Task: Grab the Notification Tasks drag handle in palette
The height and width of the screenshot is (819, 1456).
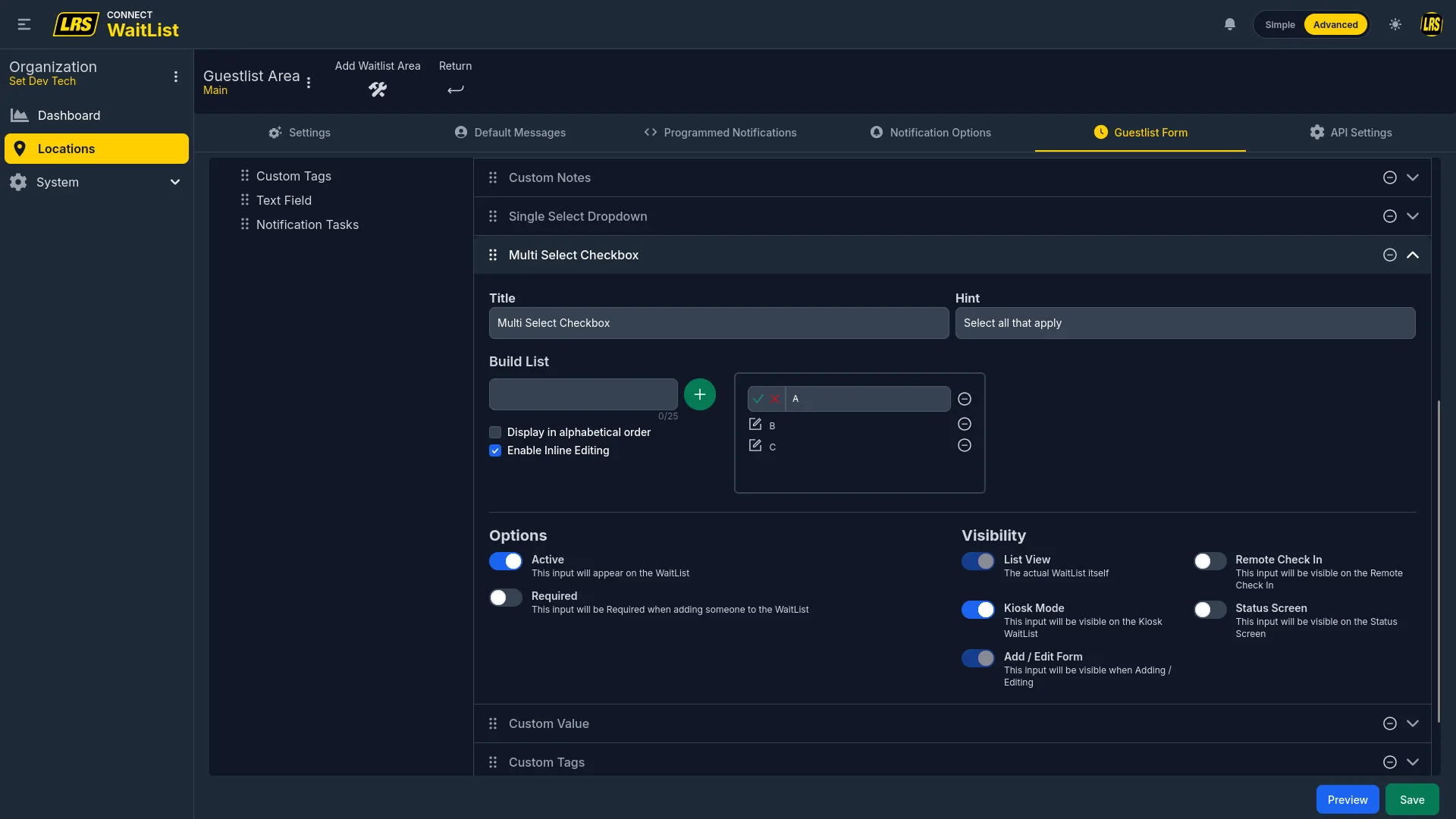Action: (245, 224)
